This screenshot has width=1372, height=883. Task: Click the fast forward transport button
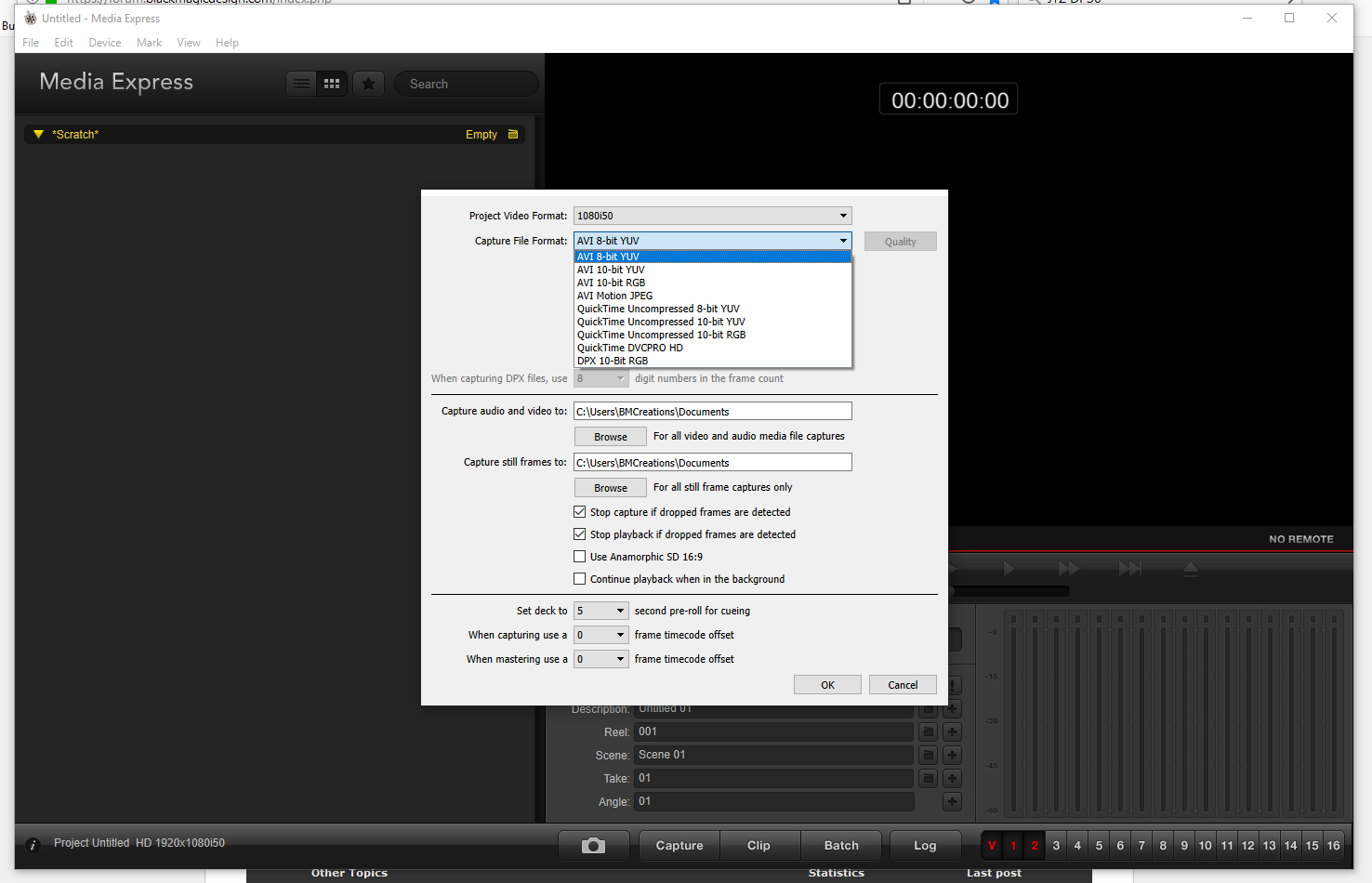pyautogui.click(x=1069, y=568)
